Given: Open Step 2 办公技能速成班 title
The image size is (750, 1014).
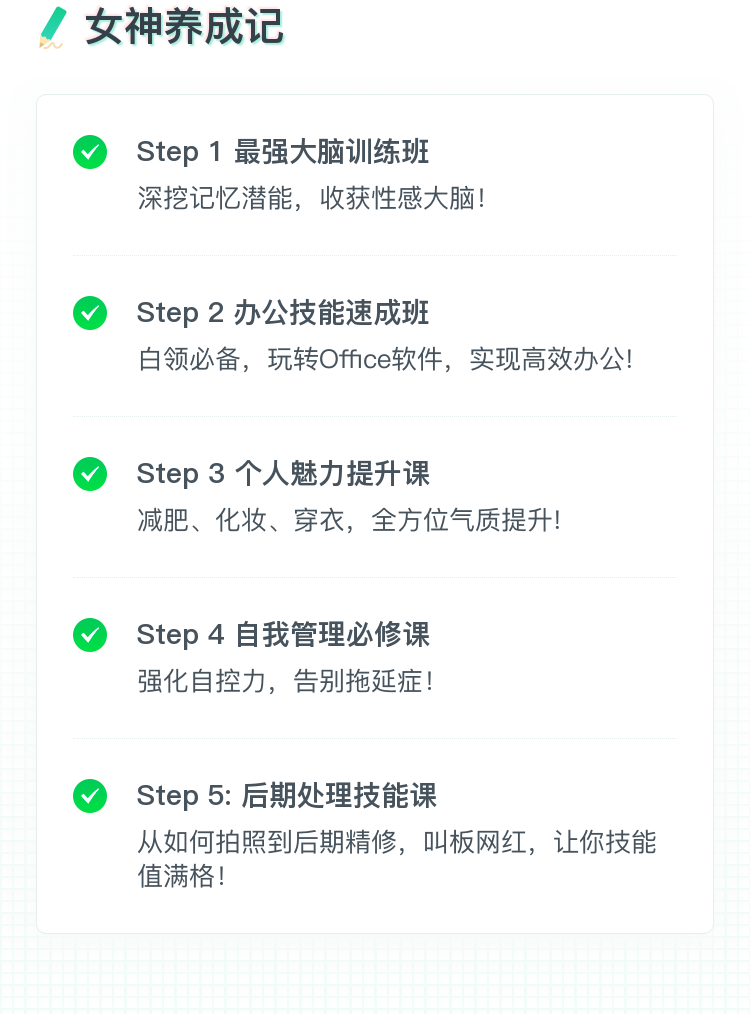Looking at the screenshot, I should (x=283, y=313).
